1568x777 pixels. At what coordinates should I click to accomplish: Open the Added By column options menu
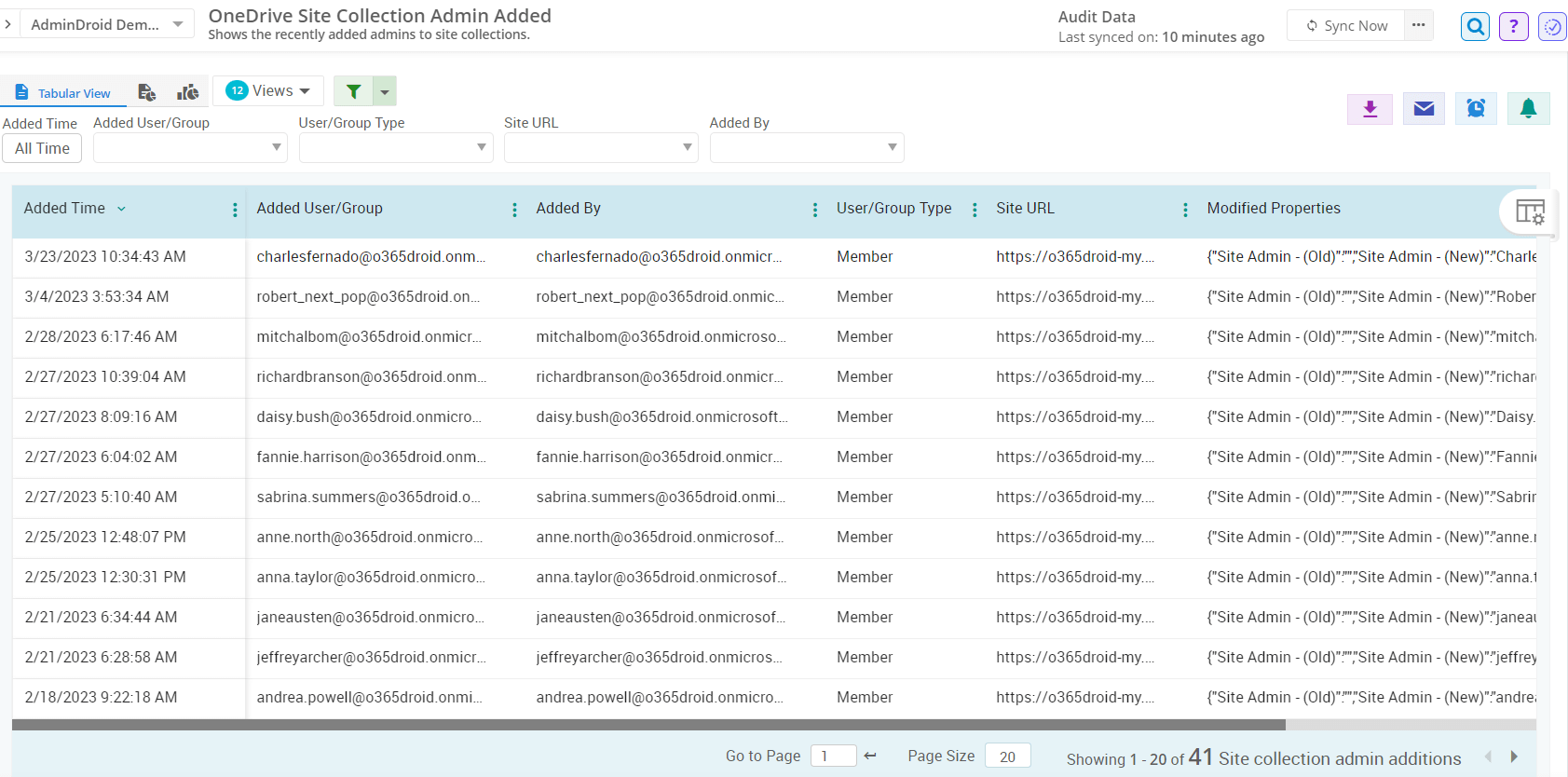pyautogui.click(x=814, y=210)
